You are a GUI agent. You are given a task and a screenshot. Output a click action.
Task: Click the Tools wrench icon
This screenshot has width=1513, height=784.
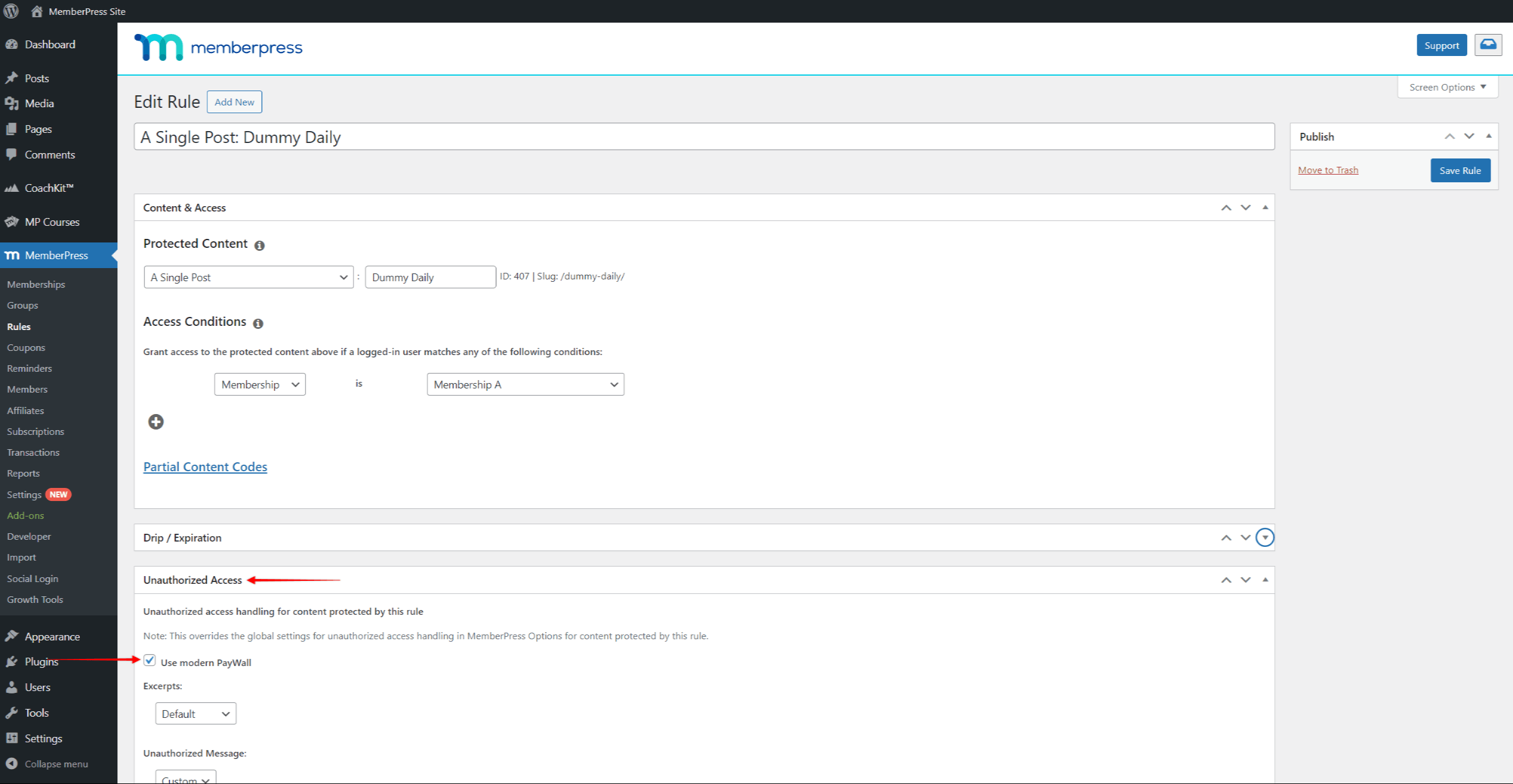11,713
